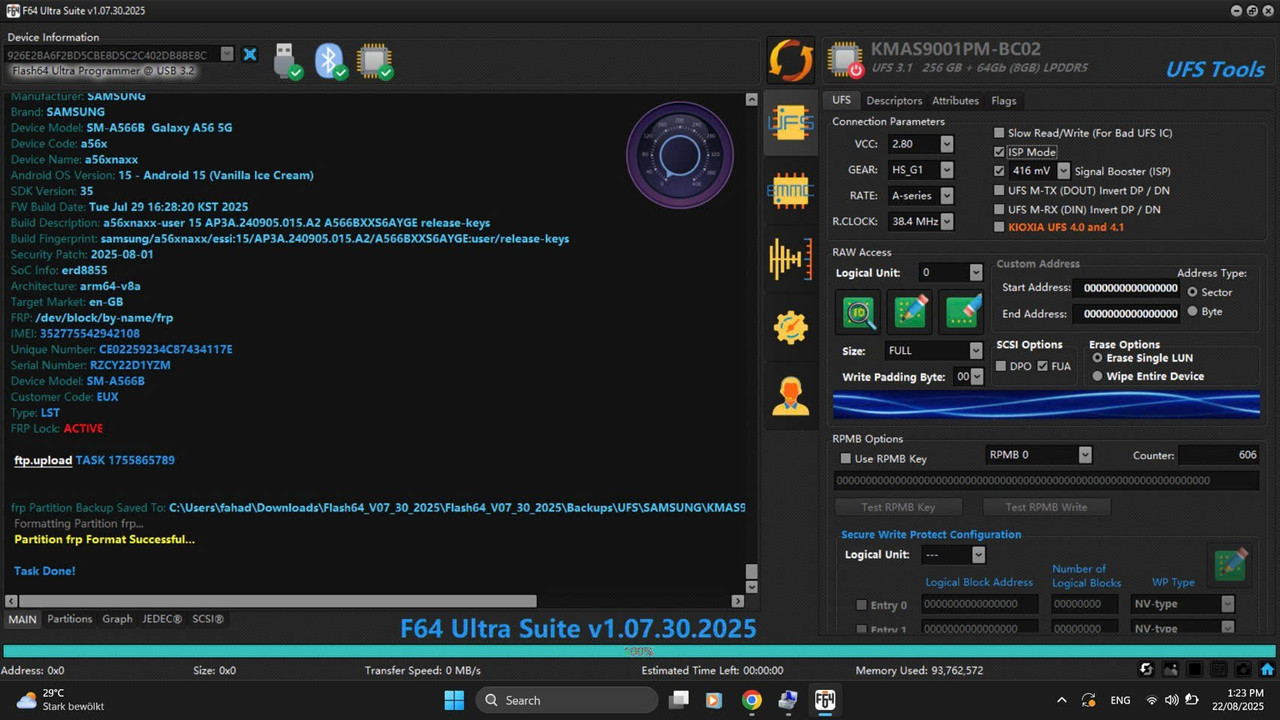This screenshot has height=720, width=1280.
Task: Enable UFS M-RX (DIN) Invert checkbox
Action: coord(1000,209)
